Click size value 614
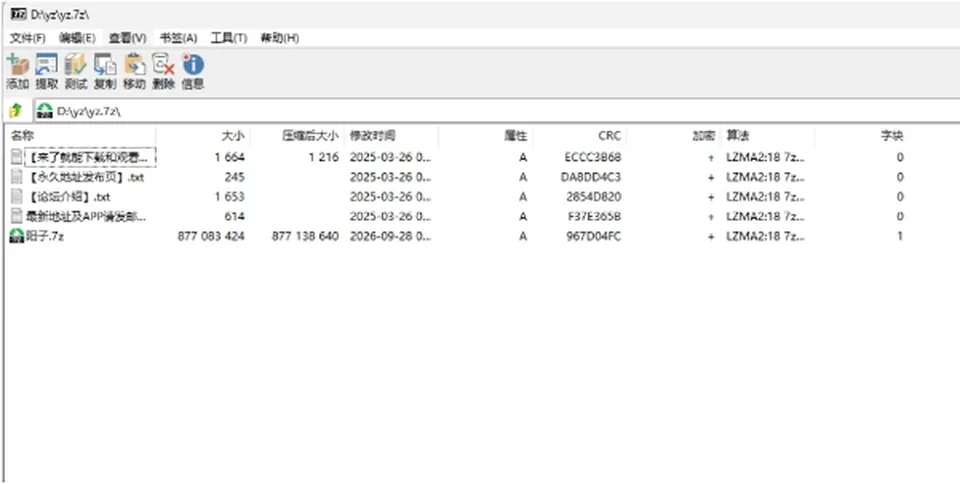This screenshot has width=960, height=484. pos(234,216)
